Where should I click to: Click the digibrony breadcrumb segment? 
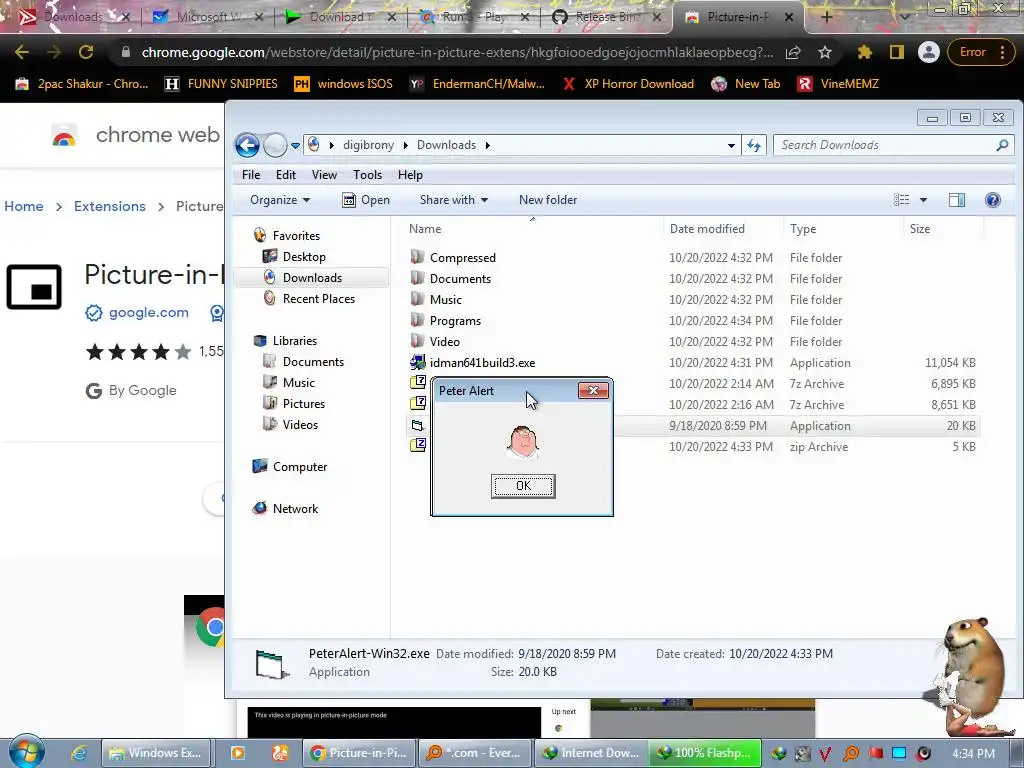(368, 145)
